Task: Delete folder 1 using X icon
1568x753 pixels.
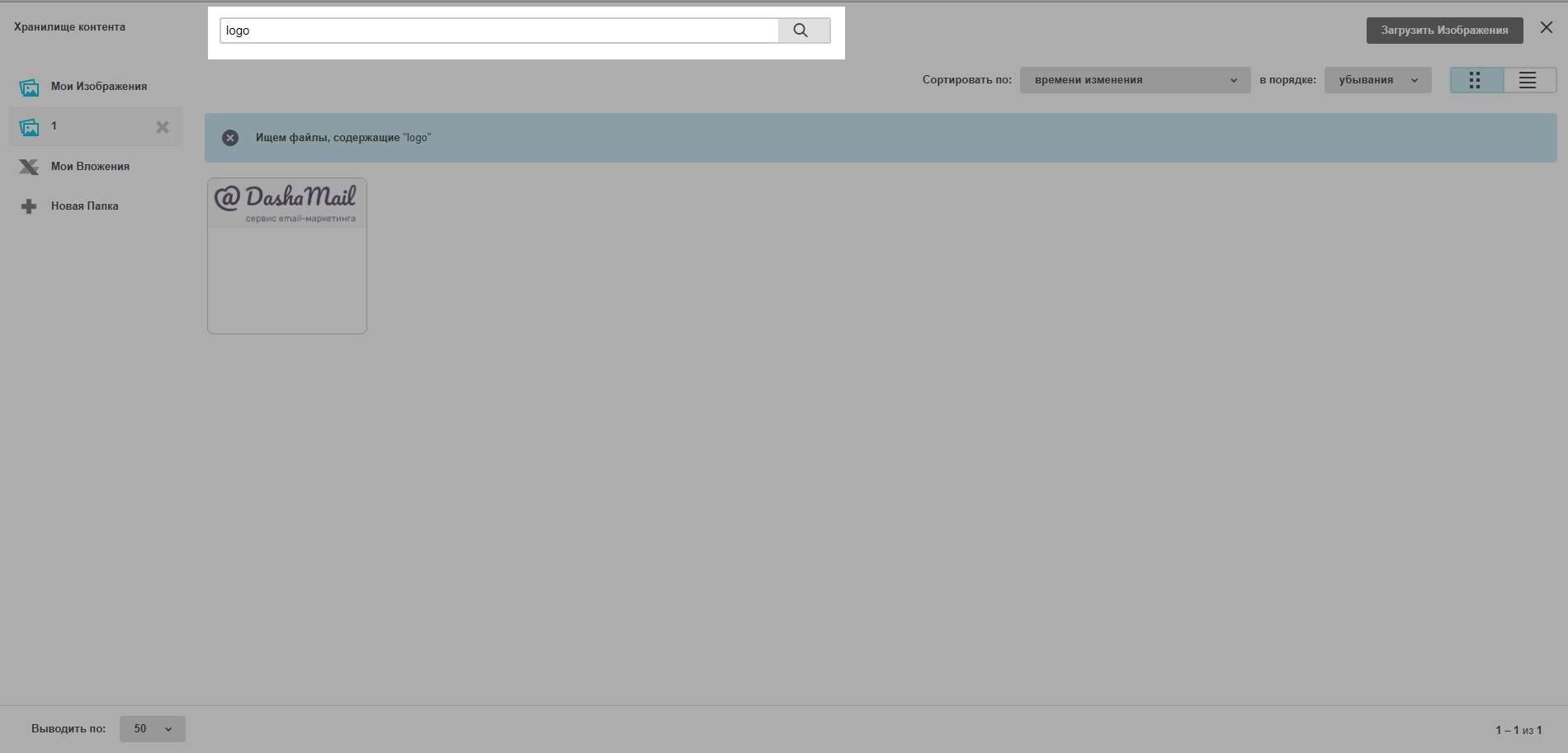Action: (x=163, y=127)
